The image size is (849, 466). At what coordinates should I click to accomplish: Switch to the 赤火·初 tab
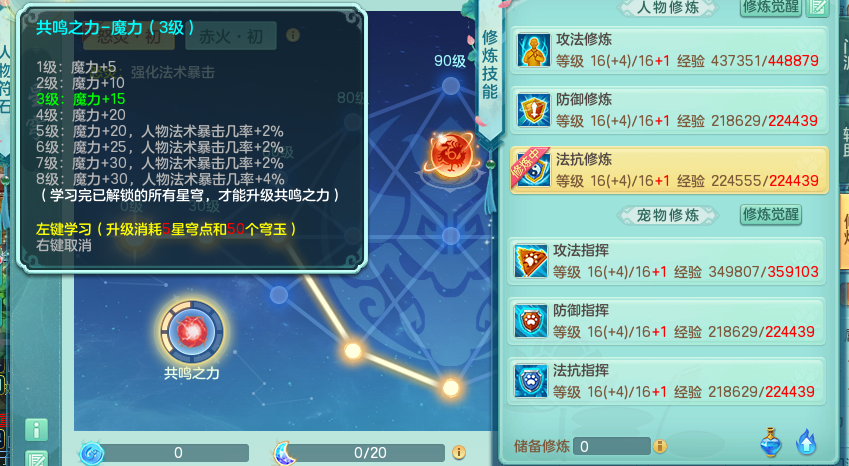[x=231, y=36]
